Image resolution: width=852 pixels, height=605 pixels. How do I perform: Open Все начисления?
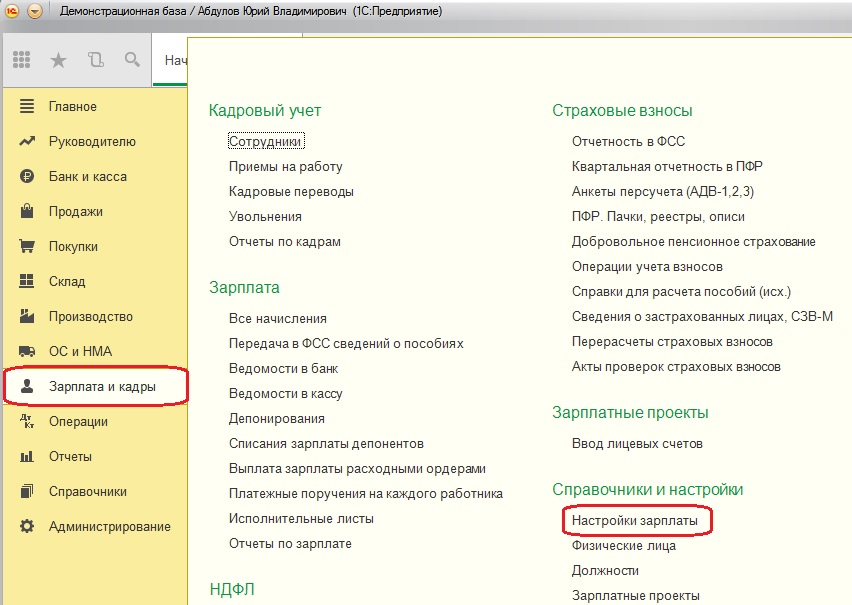point(278,319)
